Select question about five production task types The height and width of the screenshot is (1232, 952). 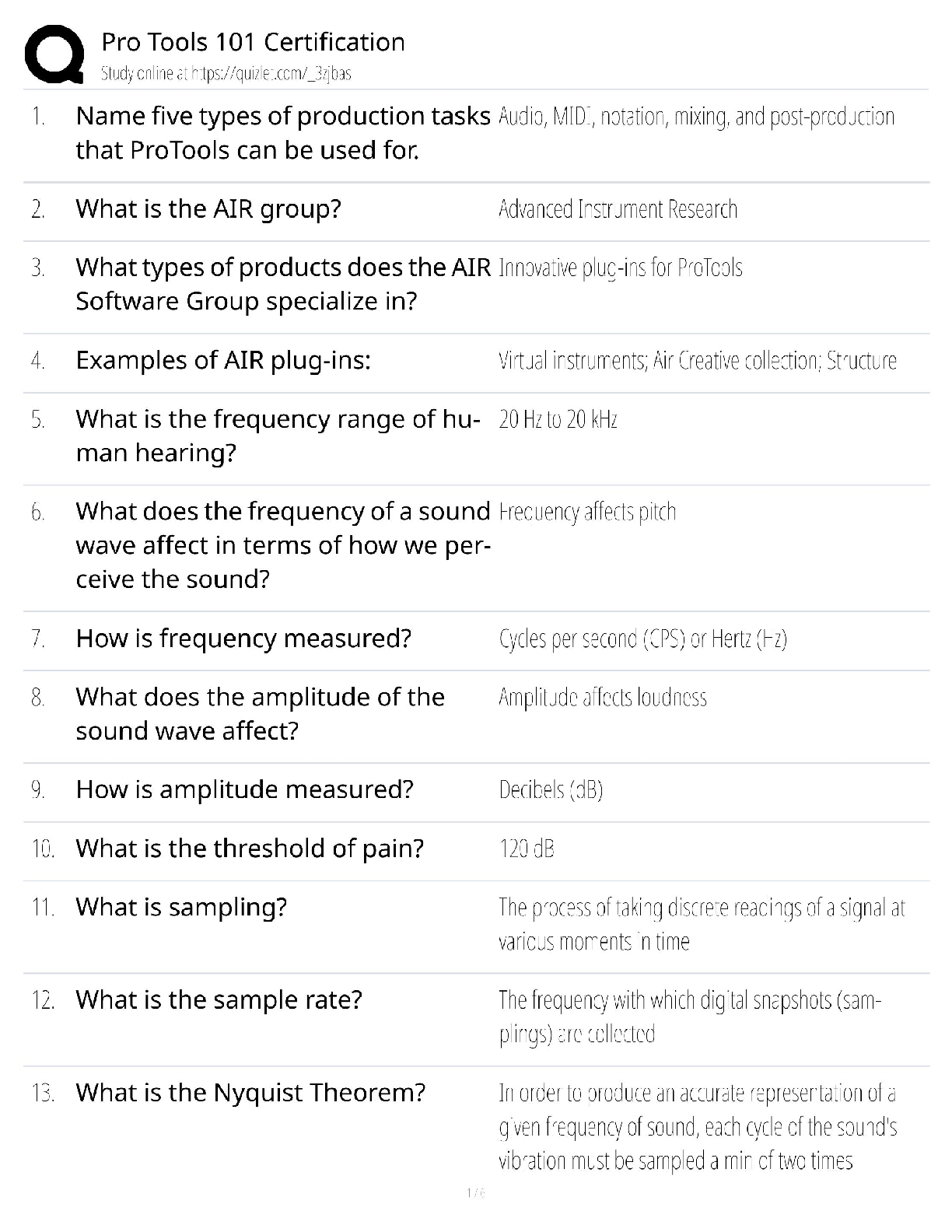pyautogui.click(x=283, y=133)
